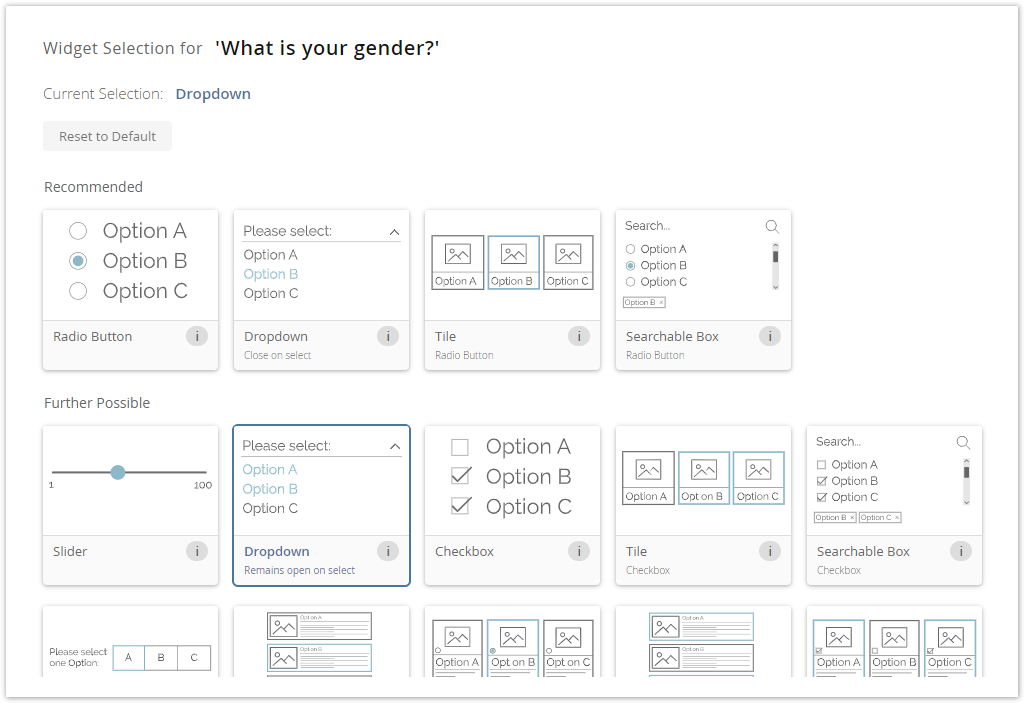
Task: Open info icon on Searchable Box Checkbox card
Action: coord(961,551)
